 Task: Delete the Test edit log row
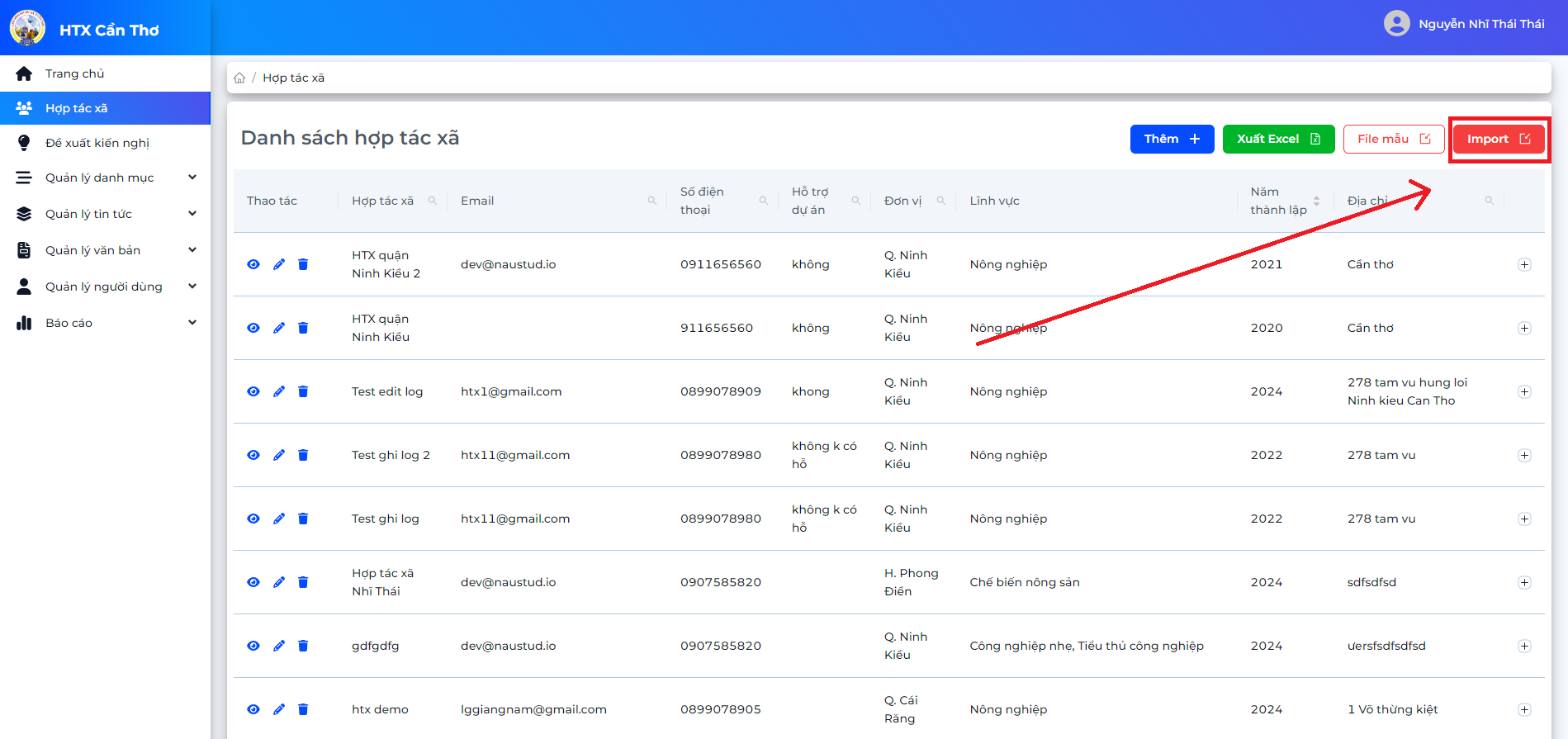[x=303, y=391]
